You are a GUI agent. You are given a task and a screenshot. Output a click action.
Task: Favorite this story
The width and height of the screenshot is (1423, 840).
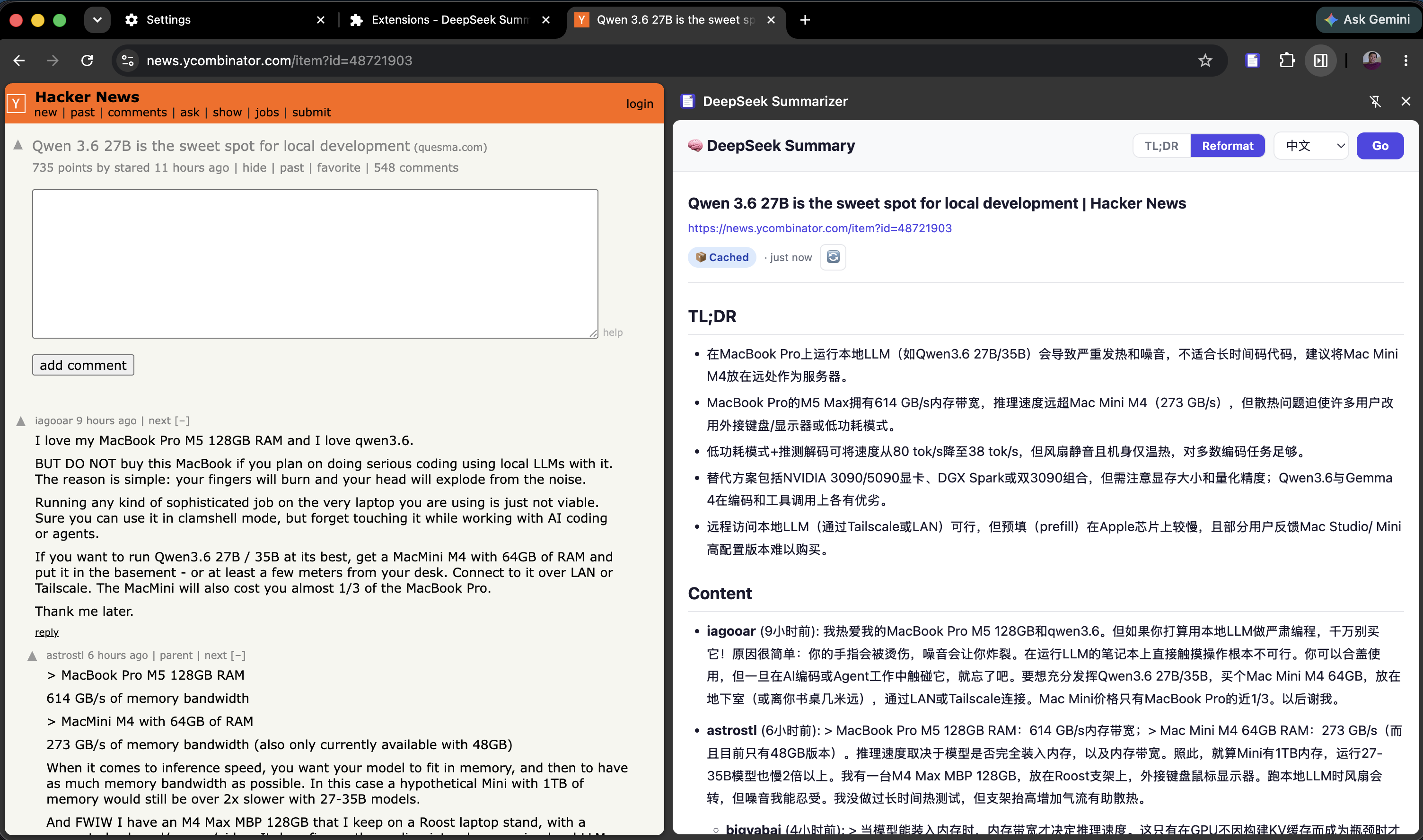pos(339,167)
